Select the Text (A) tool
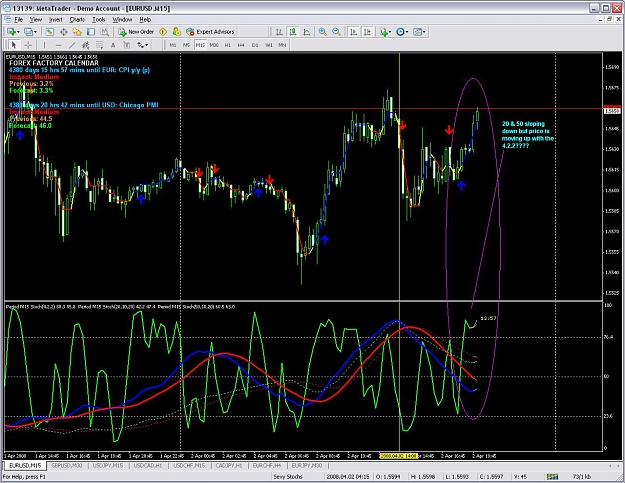 [x=113, y=45]
